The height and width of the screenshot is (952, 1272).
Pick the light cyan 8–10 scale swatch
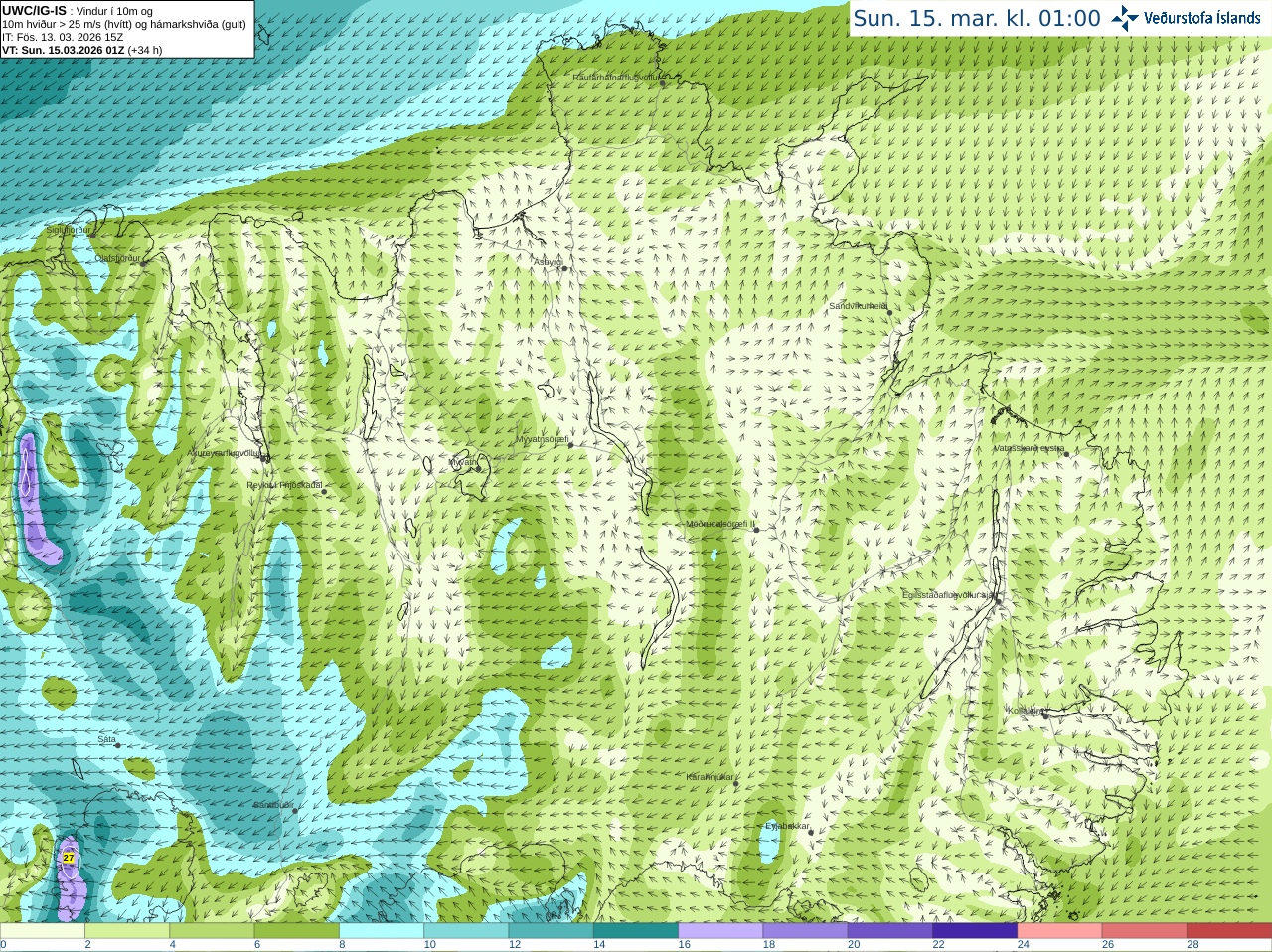382,931
